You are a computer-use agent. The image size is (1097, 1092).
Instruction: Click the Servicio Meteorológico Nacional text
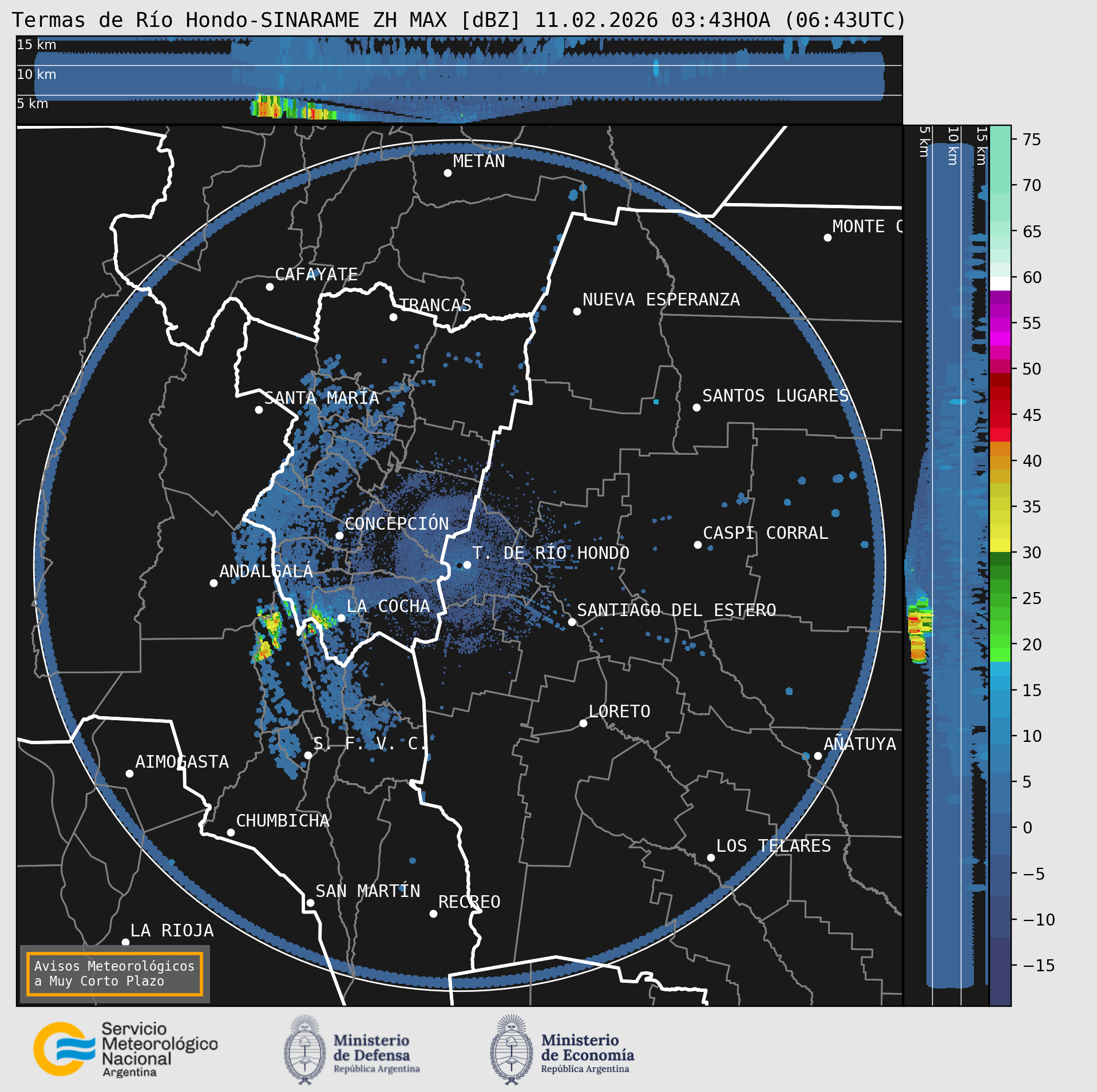(160, 1050)
